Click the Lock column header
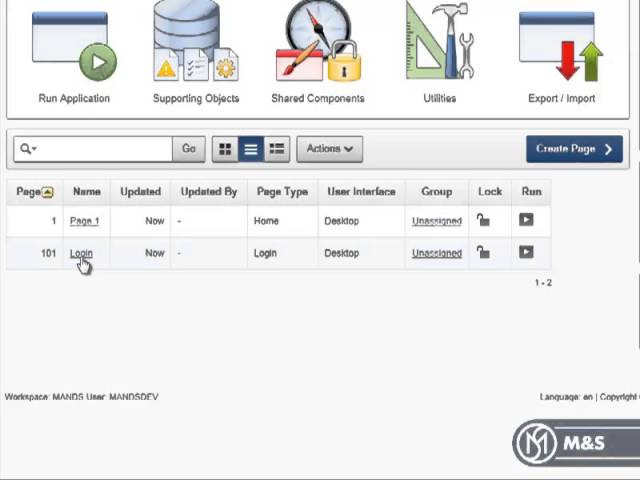 [x=490, y=192]
